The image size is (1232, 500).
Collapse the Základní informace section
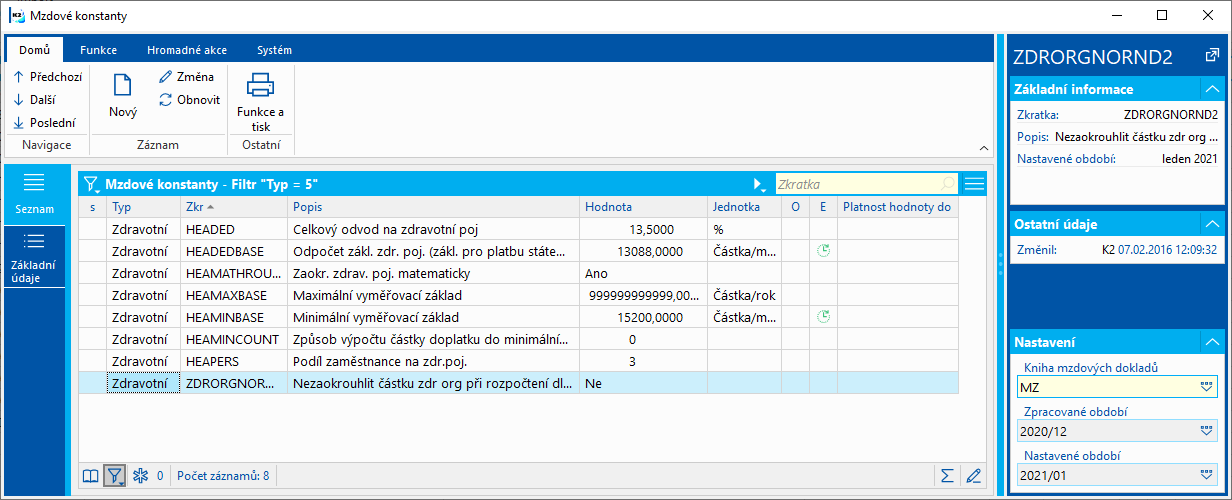[1210, 89]
